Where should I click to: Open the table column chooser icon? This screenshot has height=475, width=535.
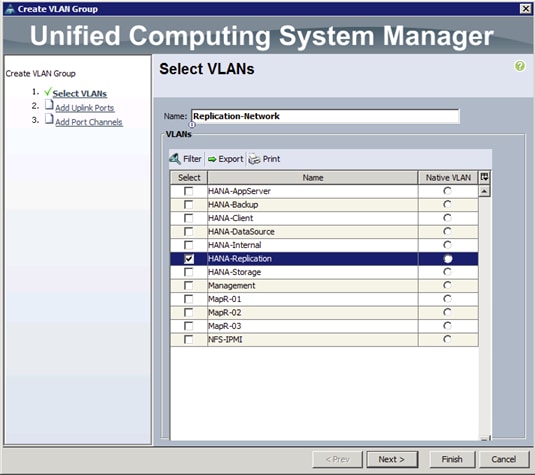tap(484, 177)
